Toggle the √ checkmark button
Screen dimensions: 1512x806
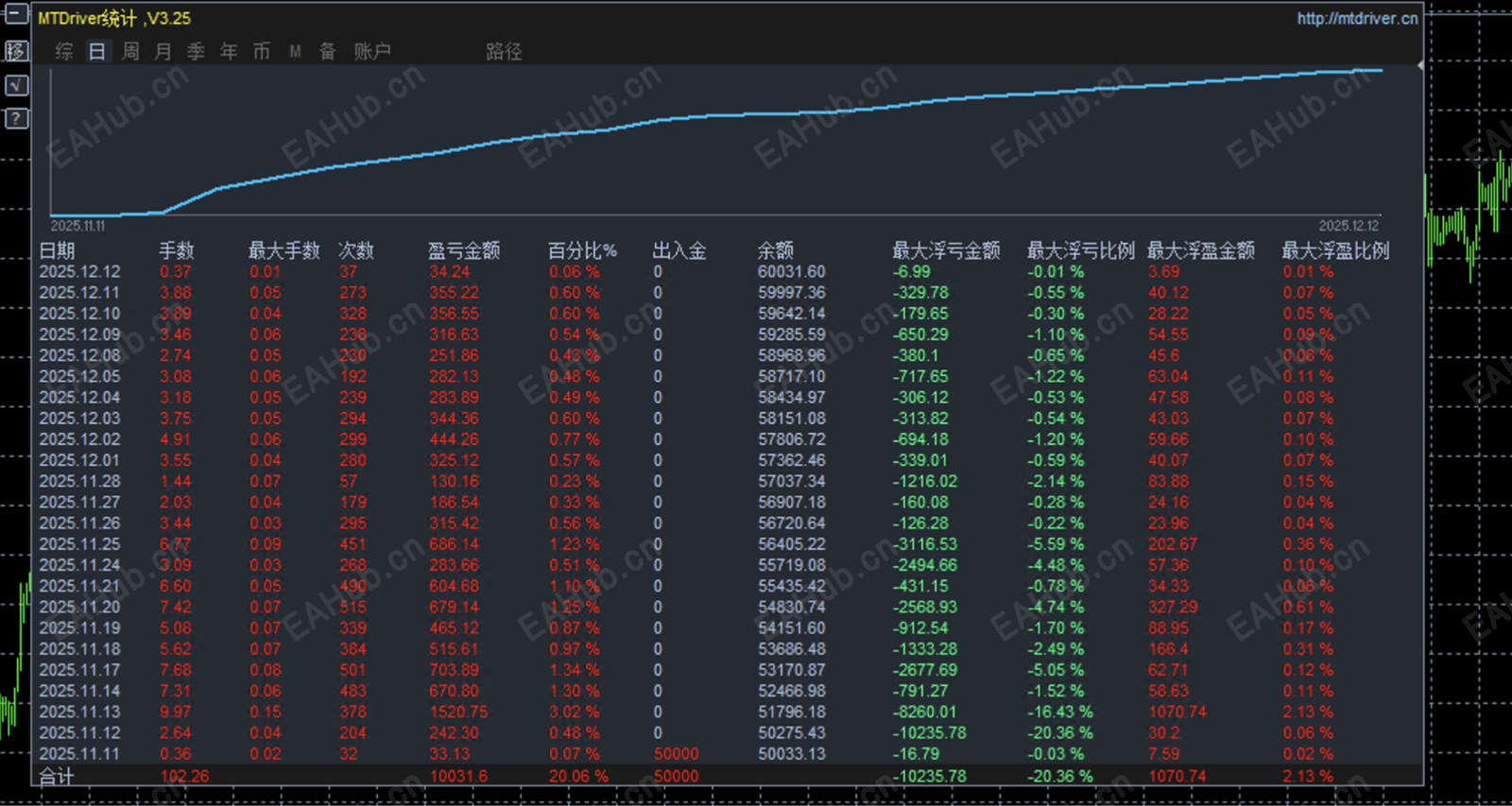tap(17, 85)
